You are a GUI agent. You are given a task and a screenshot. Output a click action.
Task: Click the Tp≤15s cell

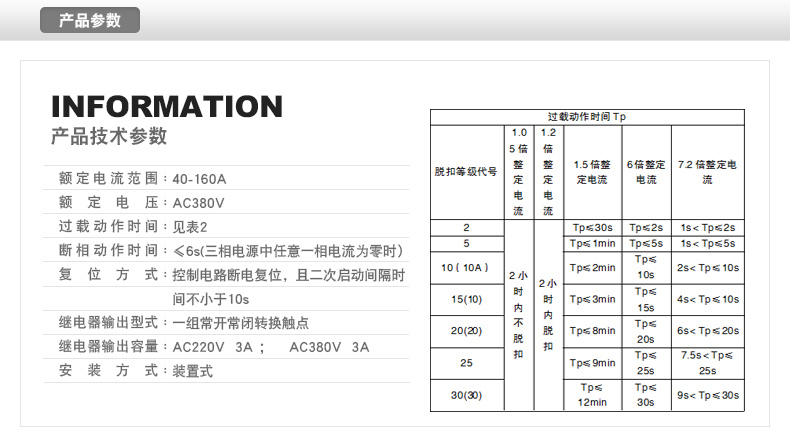coord(646,299)
